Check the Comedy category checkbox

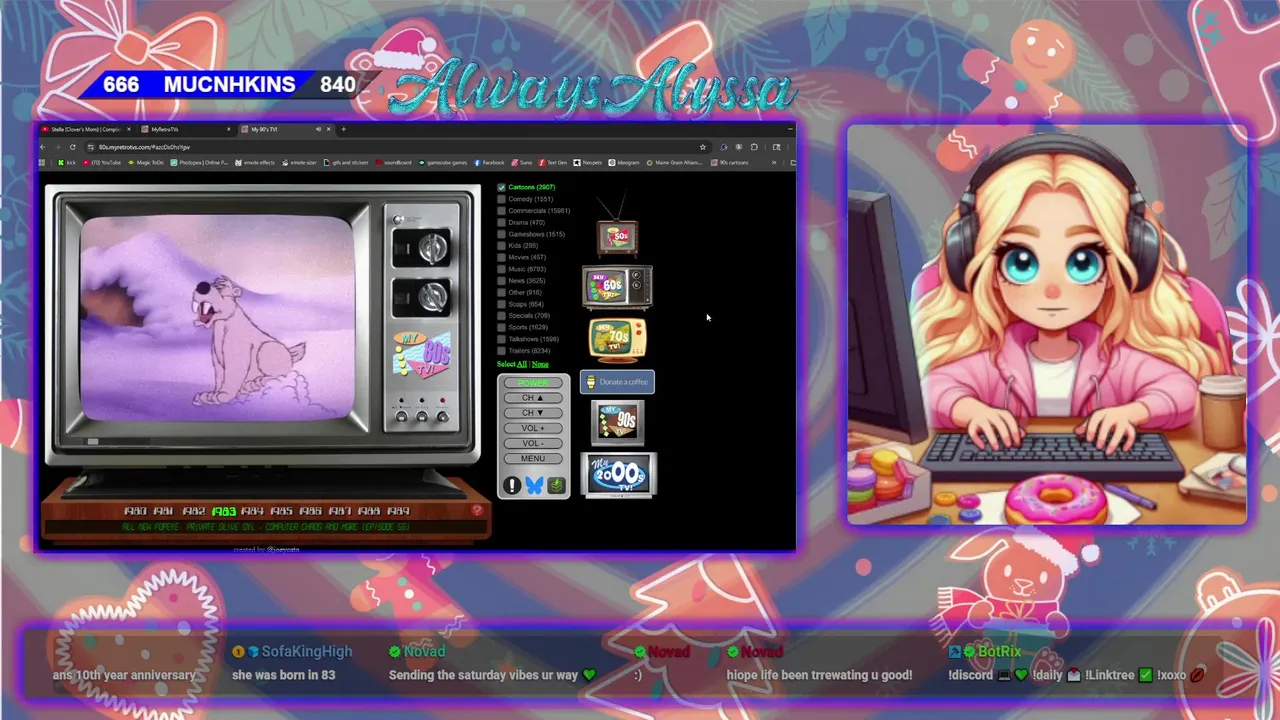click(502, 199)
